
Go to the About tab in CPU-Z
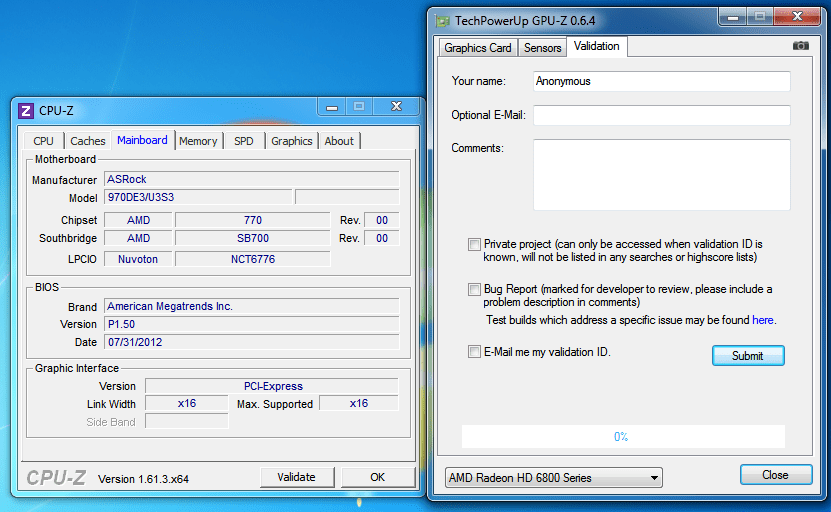pos(339,141)
